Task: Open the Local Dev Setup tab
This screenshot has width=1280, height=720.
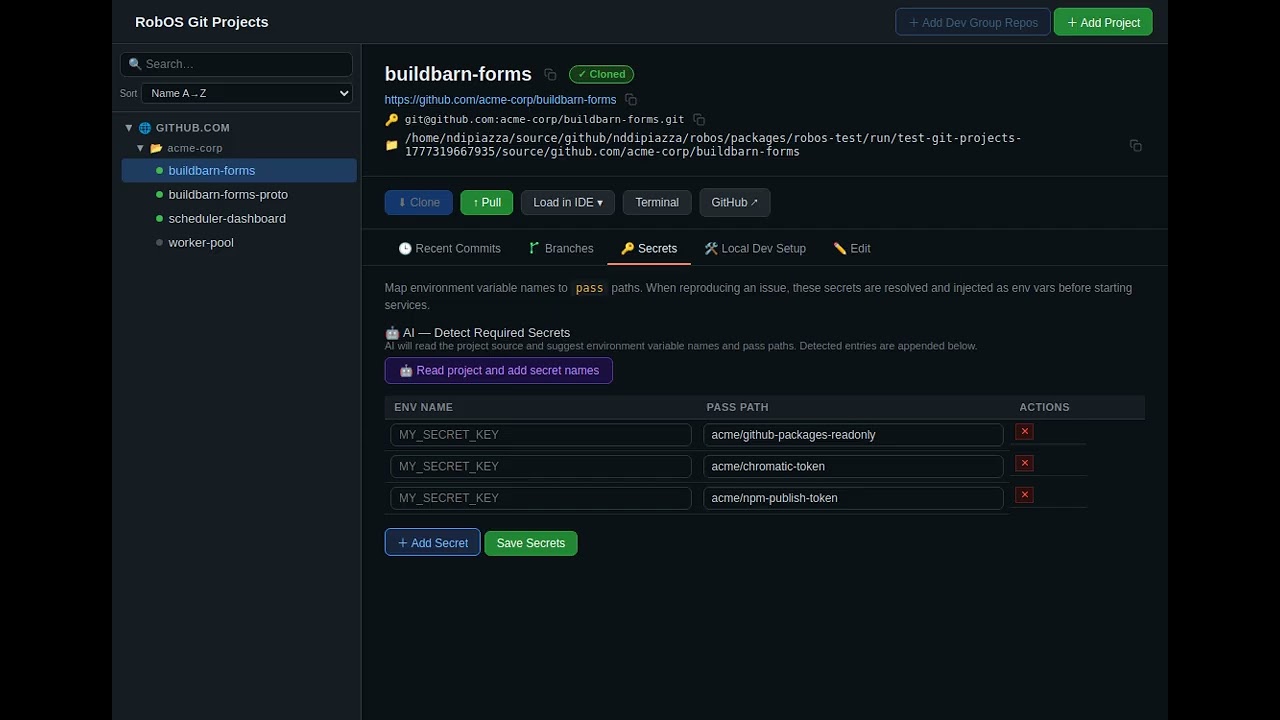Action: pos(755,249)
